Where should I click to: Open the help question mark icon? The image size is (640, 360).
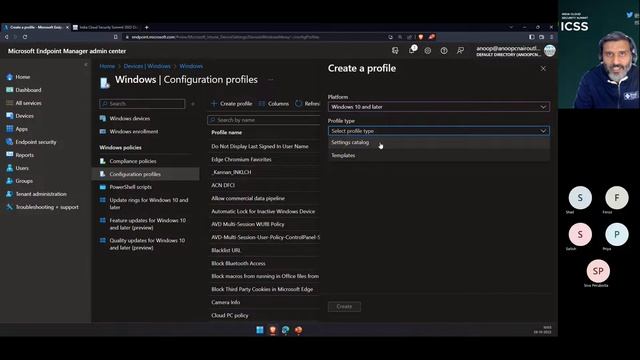coord(444,51)
